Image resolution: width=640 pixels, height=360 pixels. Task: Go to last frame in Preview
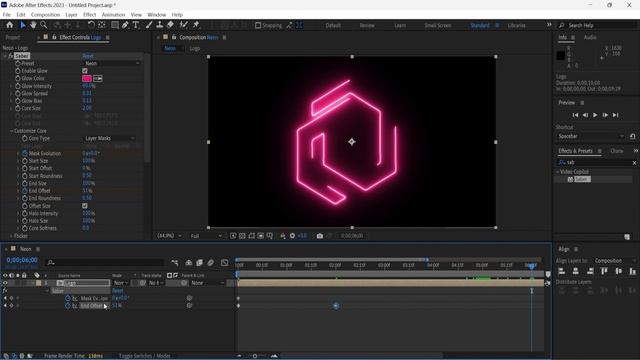[x=616, y=115]
